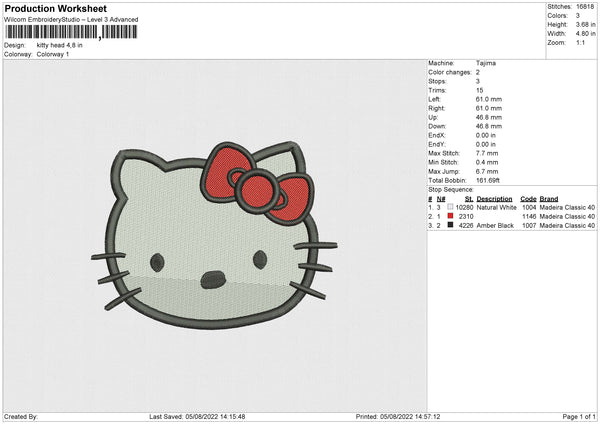Screen dimensions: 600x424
Task: Click the "Design:" label
Action: (x=15, y=45)
